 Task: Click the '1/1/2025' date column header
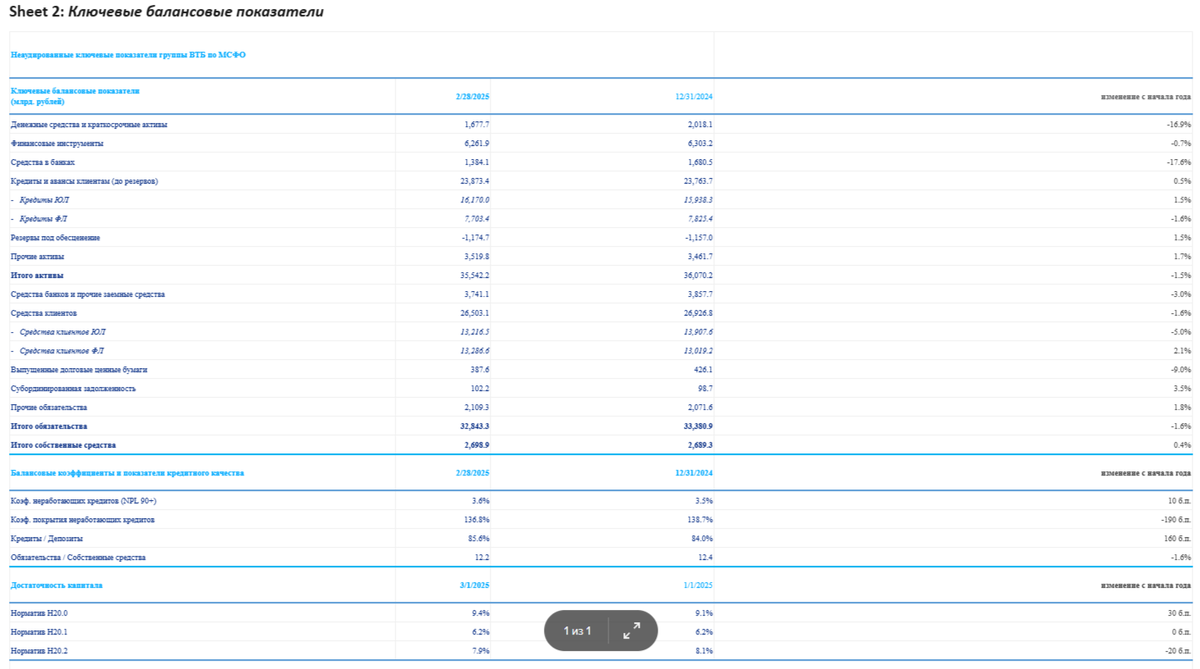point(697,585)
